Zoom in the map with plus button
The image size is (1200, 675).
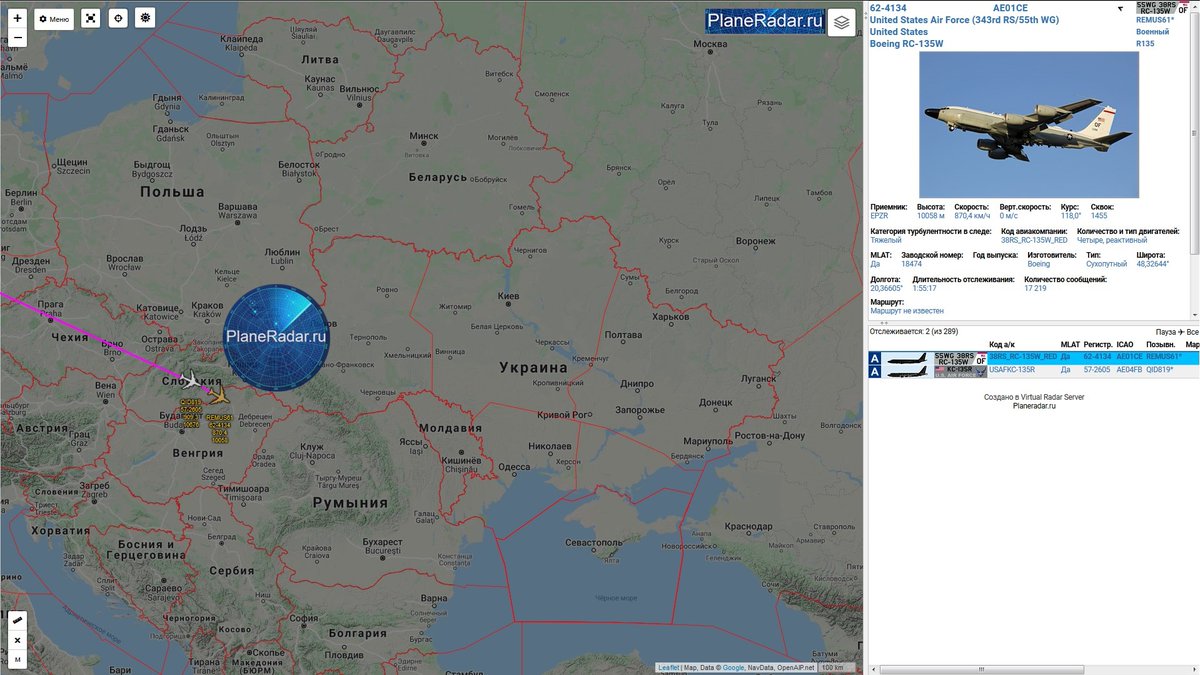click(x=17, y=18)
